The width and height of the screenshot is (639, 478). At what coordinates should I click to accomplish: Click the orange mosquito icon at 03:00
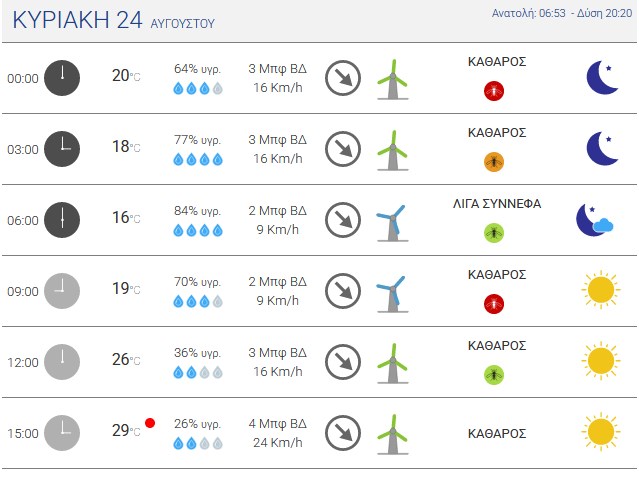494,162
